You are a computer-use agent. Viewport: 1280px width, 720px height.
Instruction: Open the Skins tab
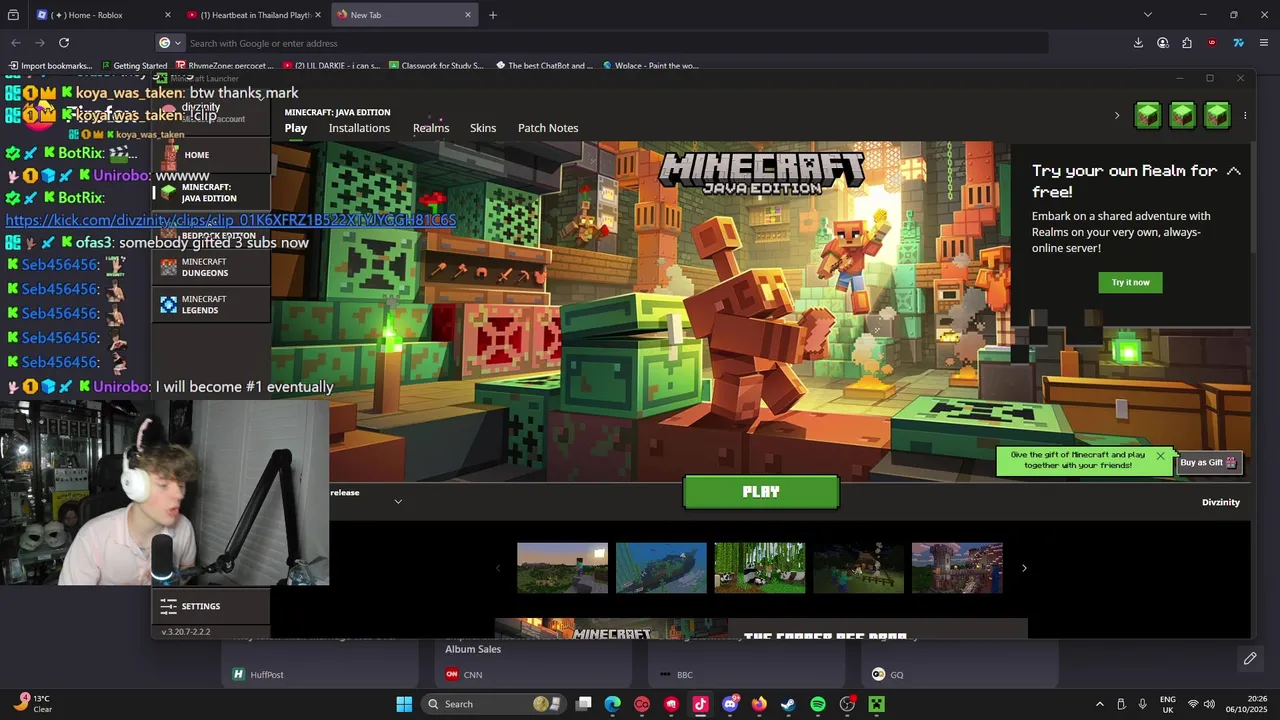pos(483,128)
